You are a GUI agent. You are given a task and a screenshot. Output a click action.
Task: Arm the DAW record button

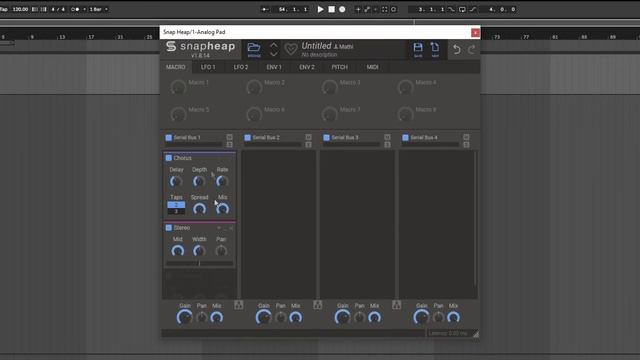click(x=342, y=9)
